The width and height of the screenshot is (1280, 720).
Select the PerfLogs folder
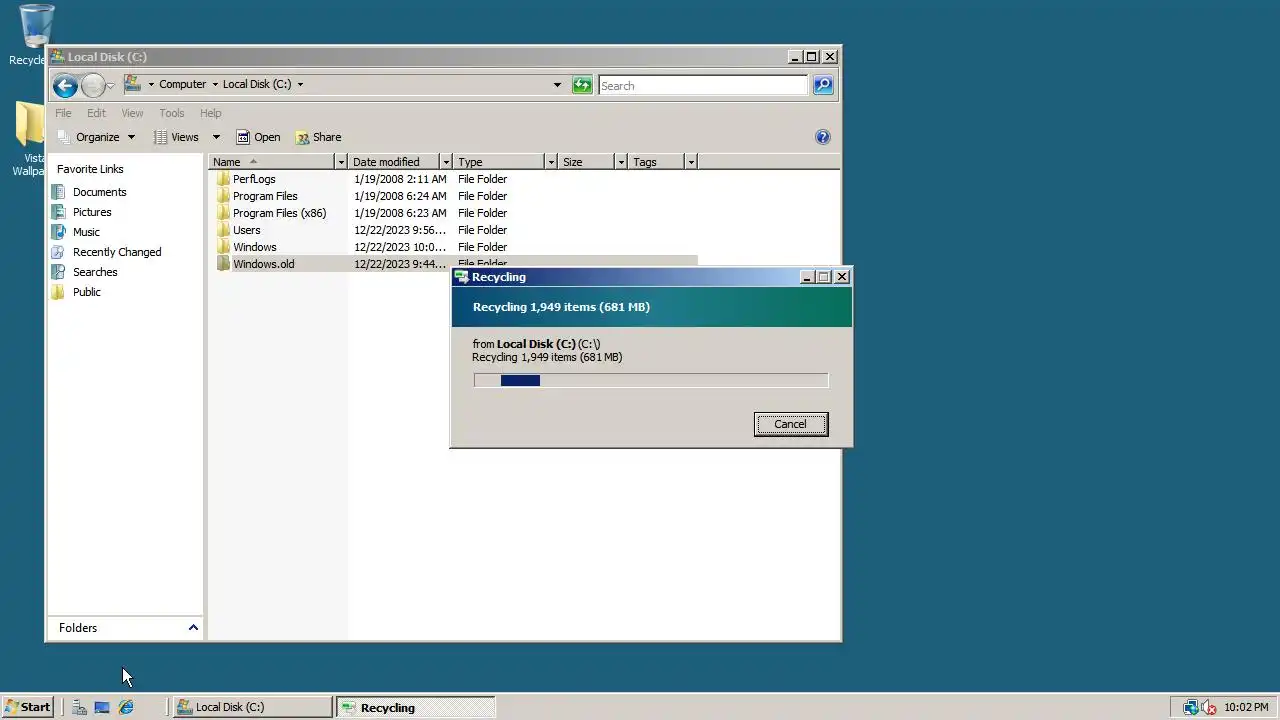[x=254, y=179]
